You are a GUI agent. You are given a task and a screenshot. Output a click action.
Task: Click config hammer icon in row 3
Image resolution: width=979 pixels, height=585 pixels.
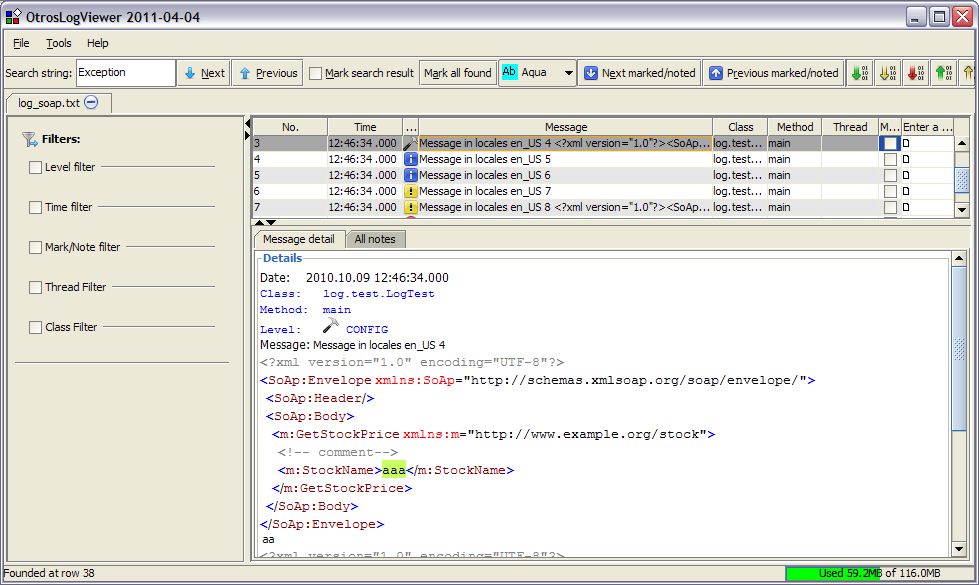[410, 143]
